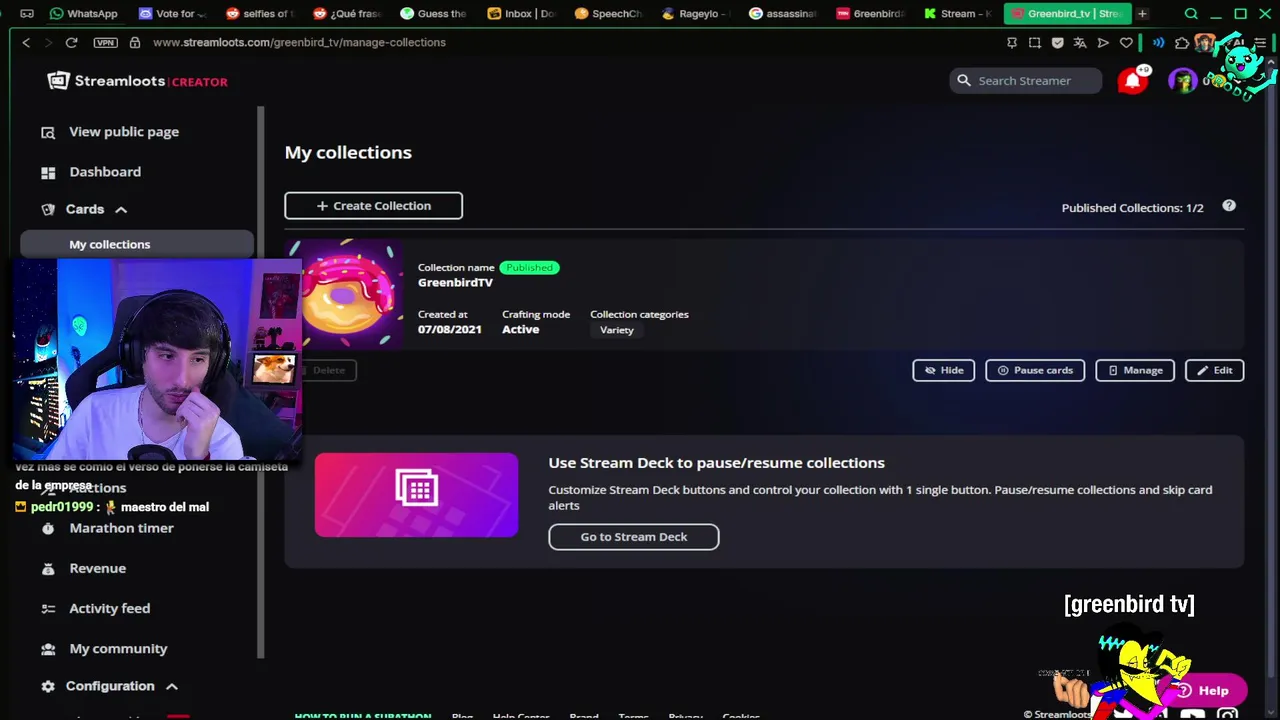Click the address bar URL
The width and height of the screenshot is (1280, 720).
pyautogui.click(x=299, y=43)
